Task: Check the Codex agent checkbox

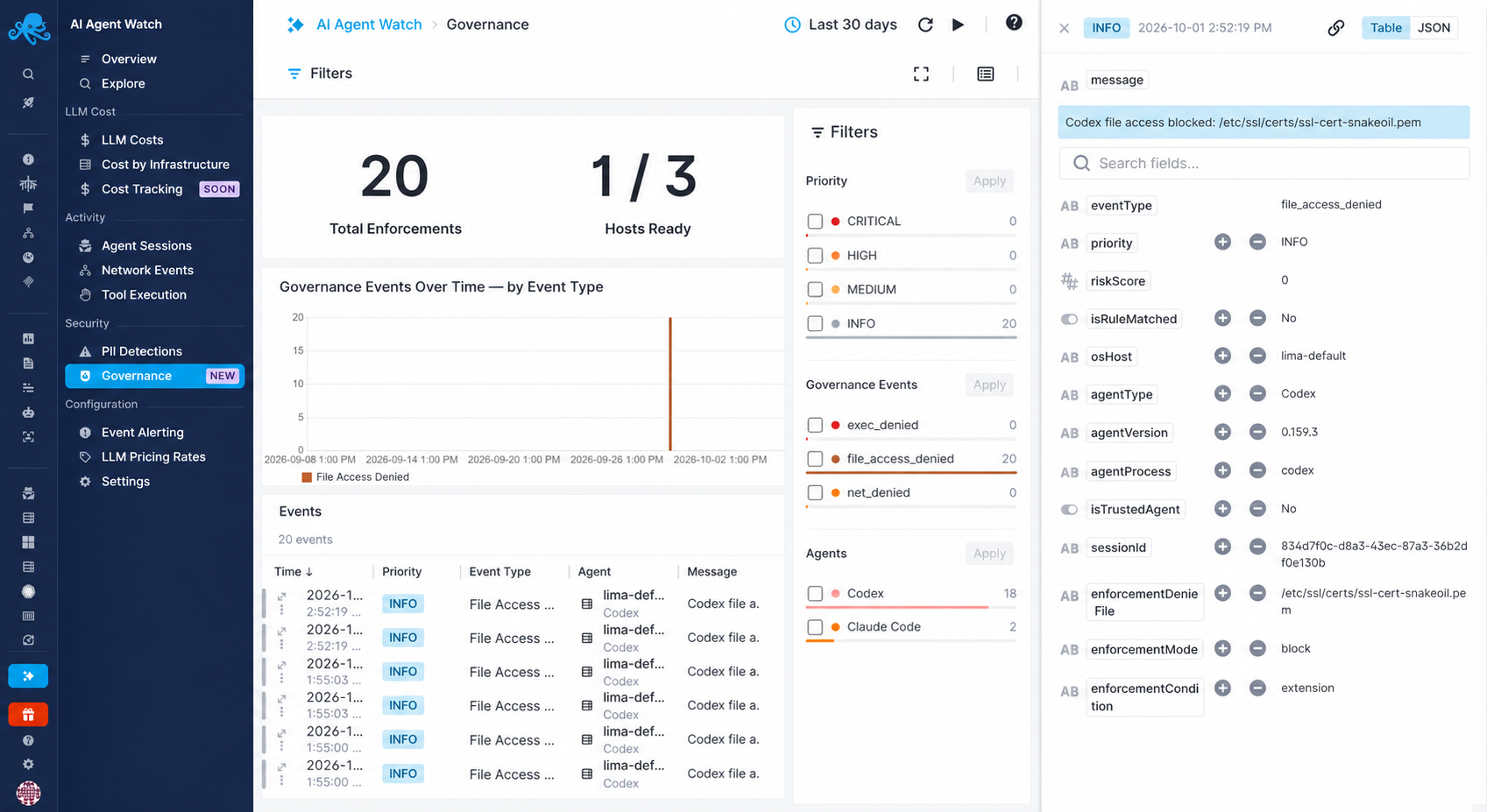Action: point(815,594)
